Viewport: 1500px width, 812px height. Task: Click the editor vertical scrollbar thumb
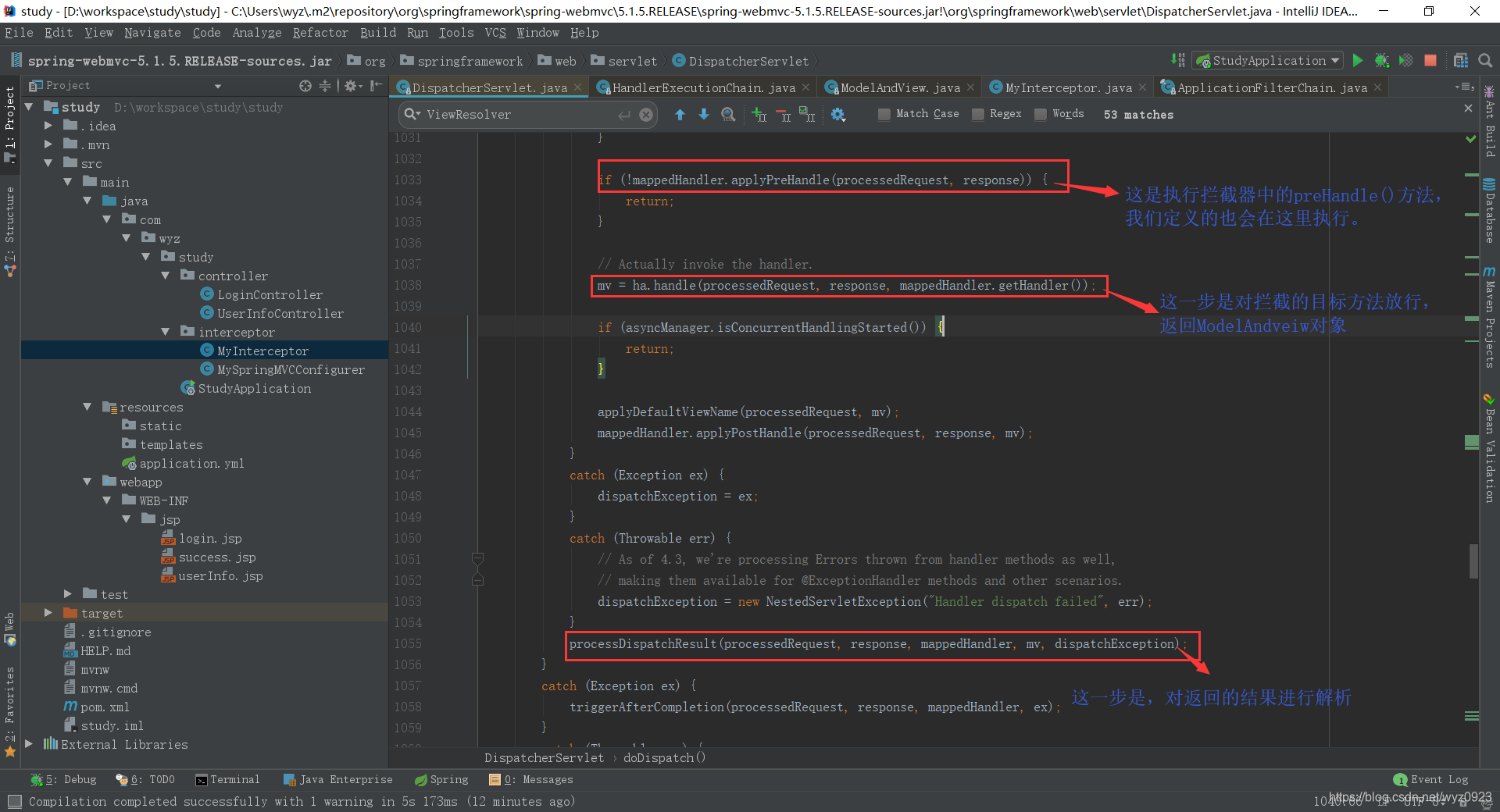pos(1473,561)
